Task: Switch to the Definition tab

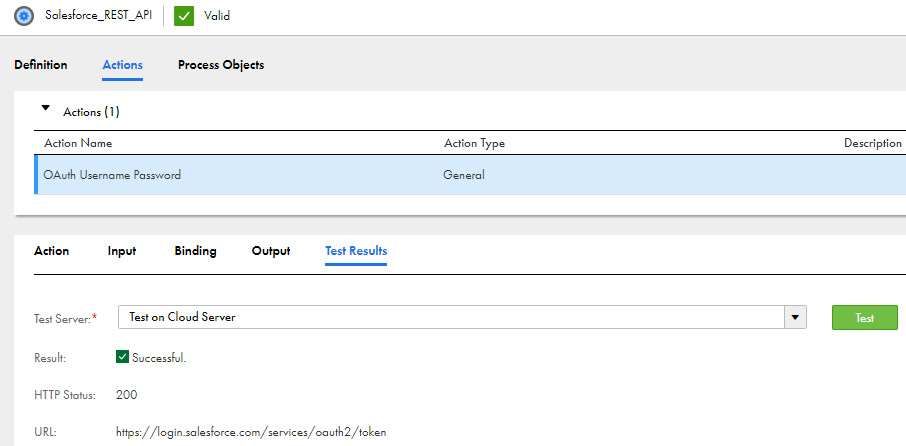Action: pyautogui.click(x=40, y=65)
